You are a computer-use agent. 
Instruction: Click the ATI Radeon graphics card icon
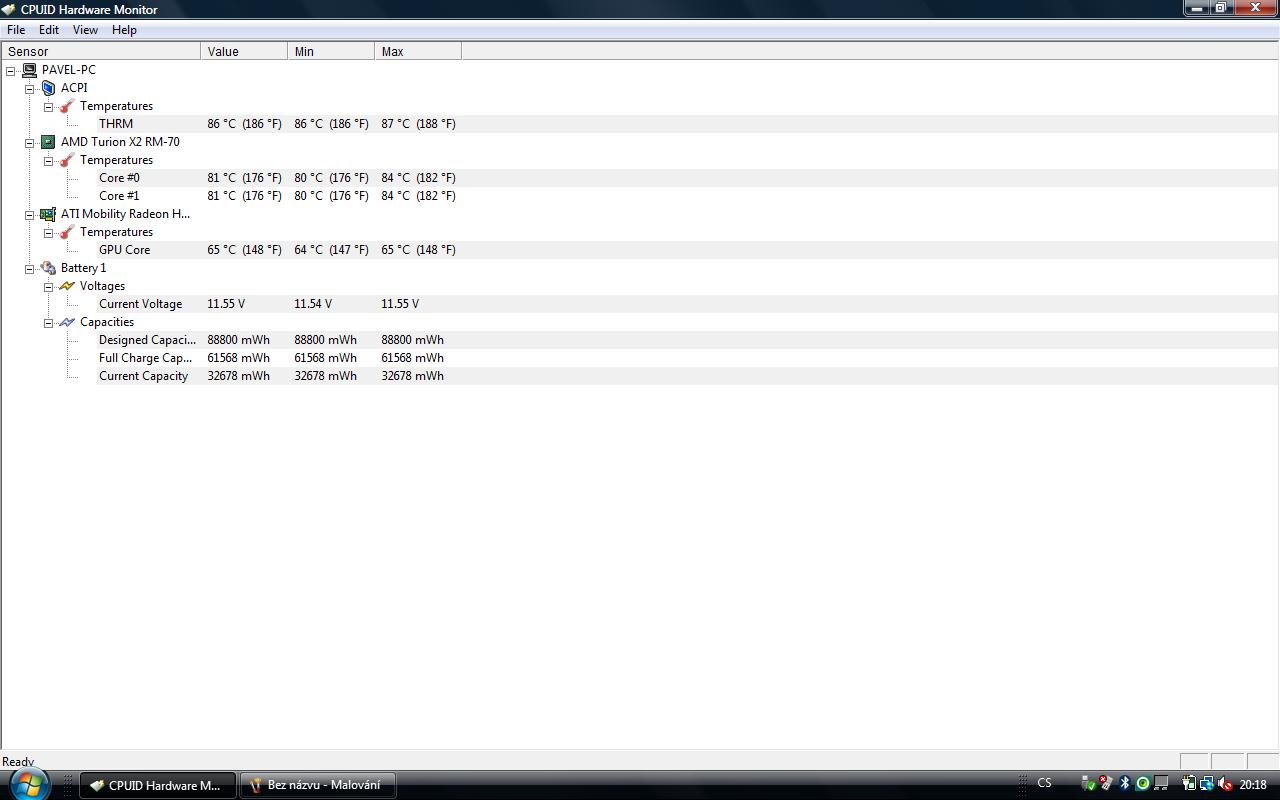(x=48, y=214)
